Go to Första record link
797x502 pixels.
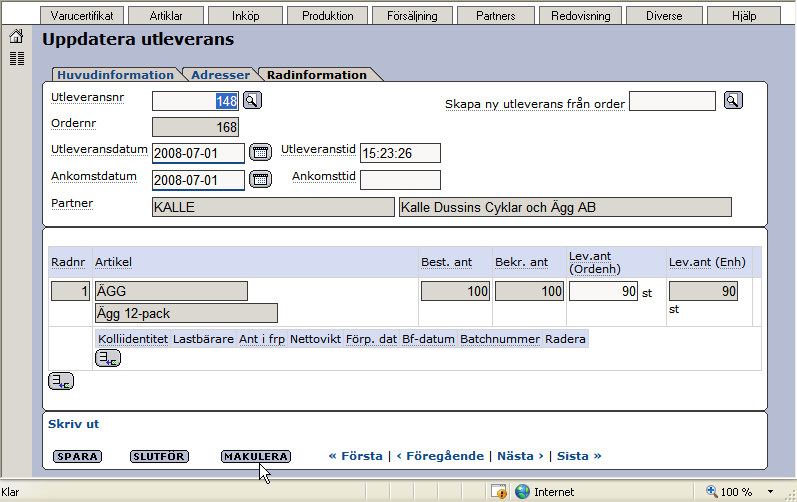tap(355, 456)
